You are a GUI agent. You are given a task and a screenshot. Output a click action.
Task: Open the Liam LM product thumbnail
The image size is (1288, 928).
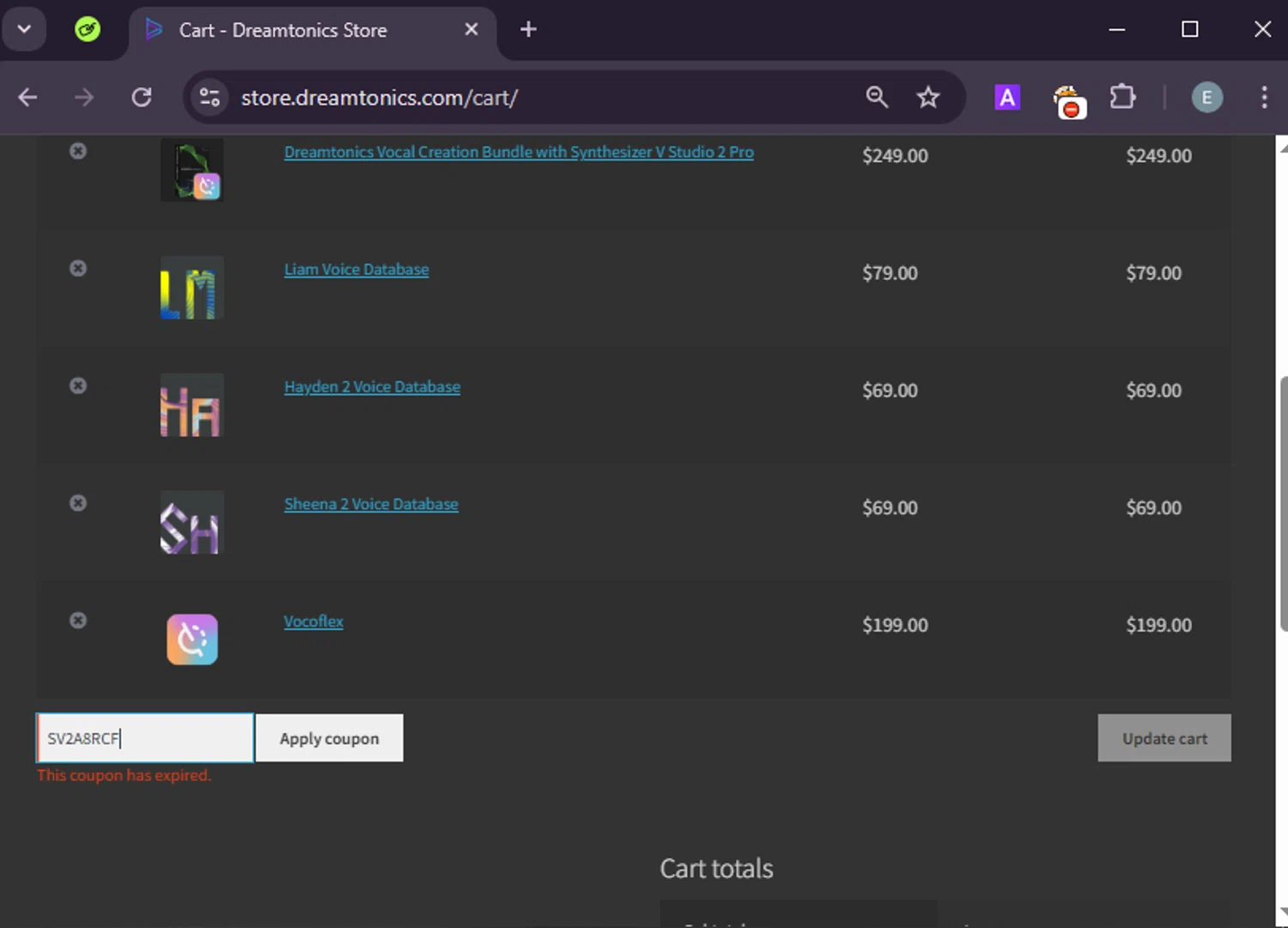tap(192, 288)
